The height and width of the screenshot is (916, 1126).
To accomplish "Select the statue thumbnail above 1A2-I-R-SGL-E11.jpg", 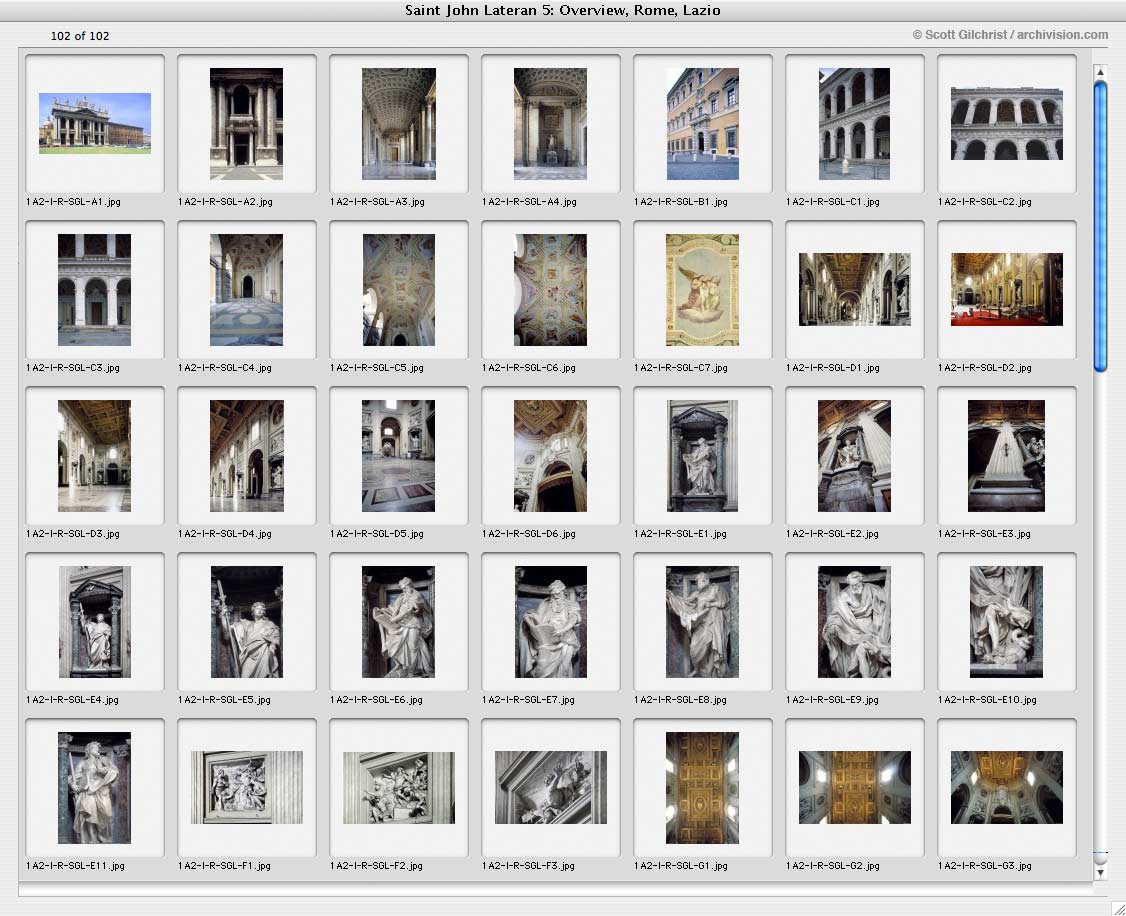I will coord(95,788).
